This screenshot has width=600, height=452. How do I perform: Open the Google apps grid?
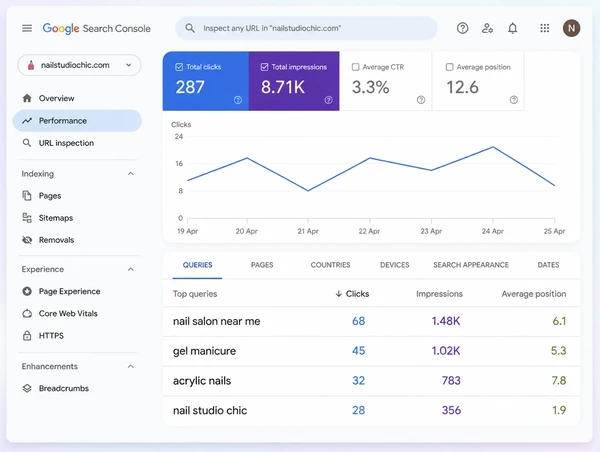(545, 28)
